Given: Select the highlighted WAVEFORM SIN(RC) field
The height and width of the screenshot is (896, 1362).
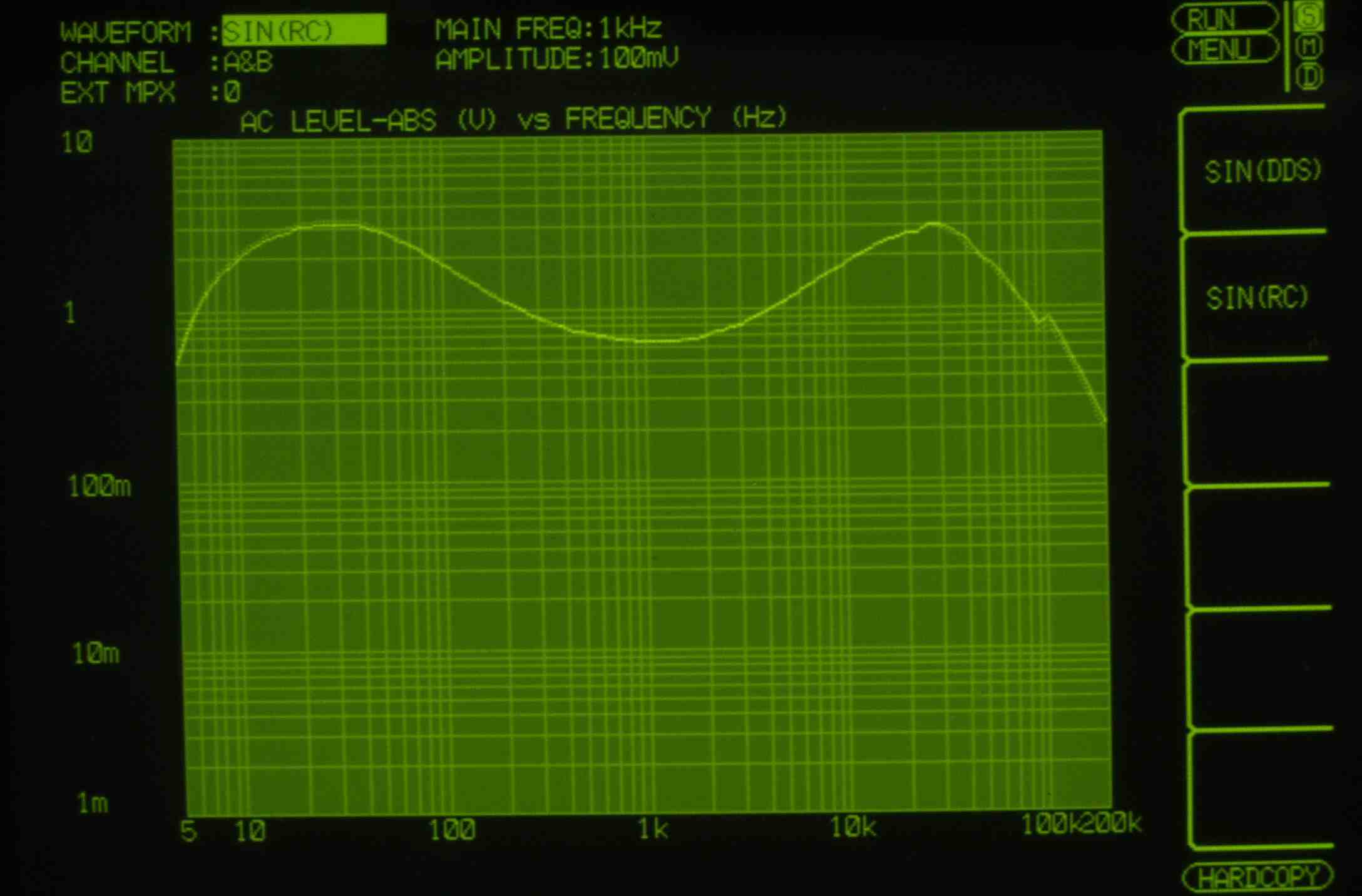Looking at the screenshot, I should [304, 30].
